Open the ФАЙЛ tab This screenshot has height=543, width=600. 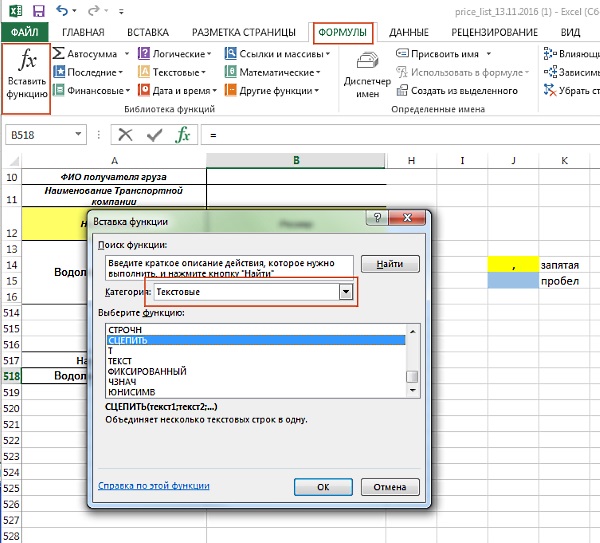[x=23, y=32]
